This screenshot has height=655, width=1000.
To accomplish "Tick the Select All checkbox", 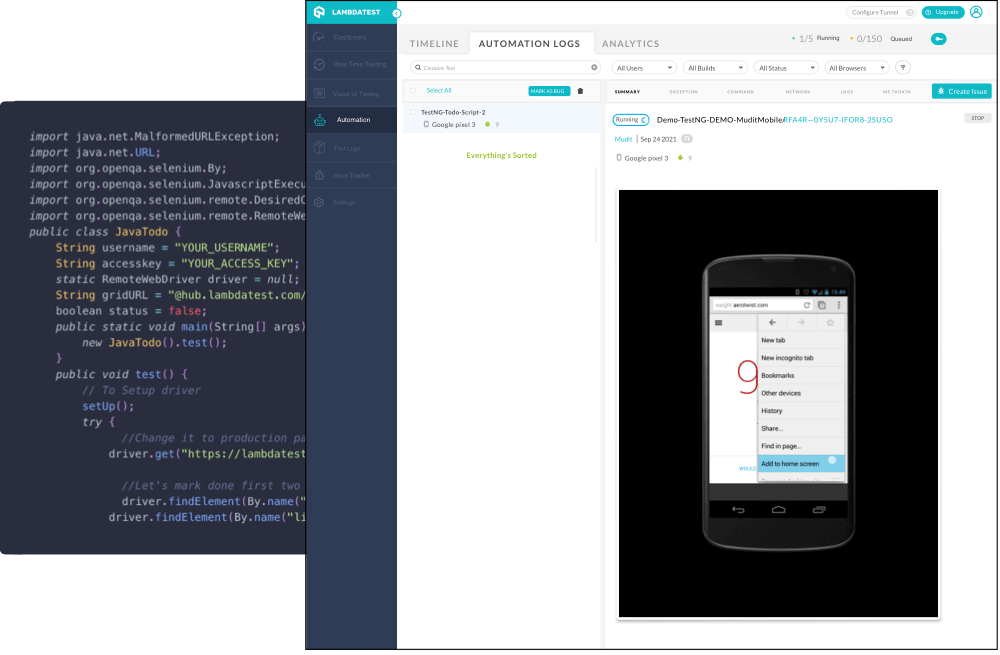I will click(x=413, y=91).
